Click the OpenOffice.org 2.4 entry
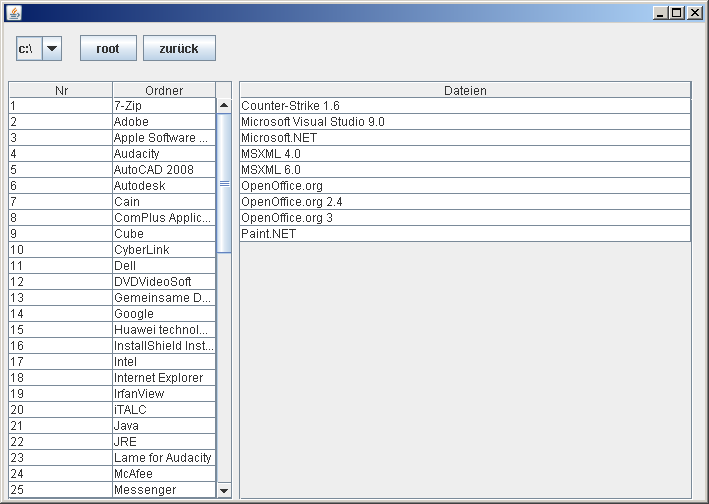 click(x=465, y=202)
